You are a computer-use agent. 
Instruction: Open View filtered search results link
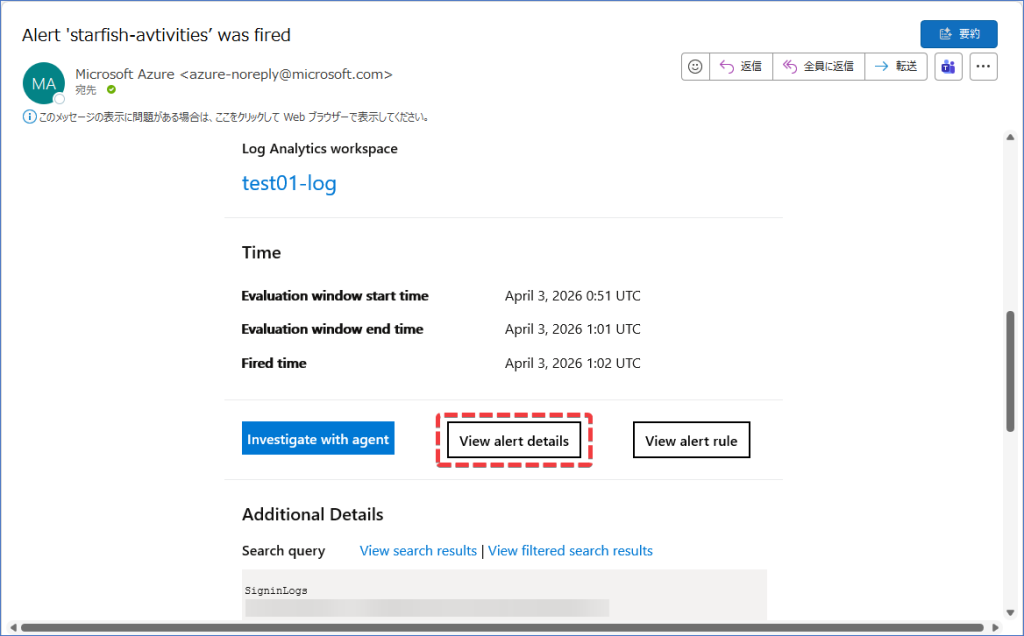[x=570, y=551]
